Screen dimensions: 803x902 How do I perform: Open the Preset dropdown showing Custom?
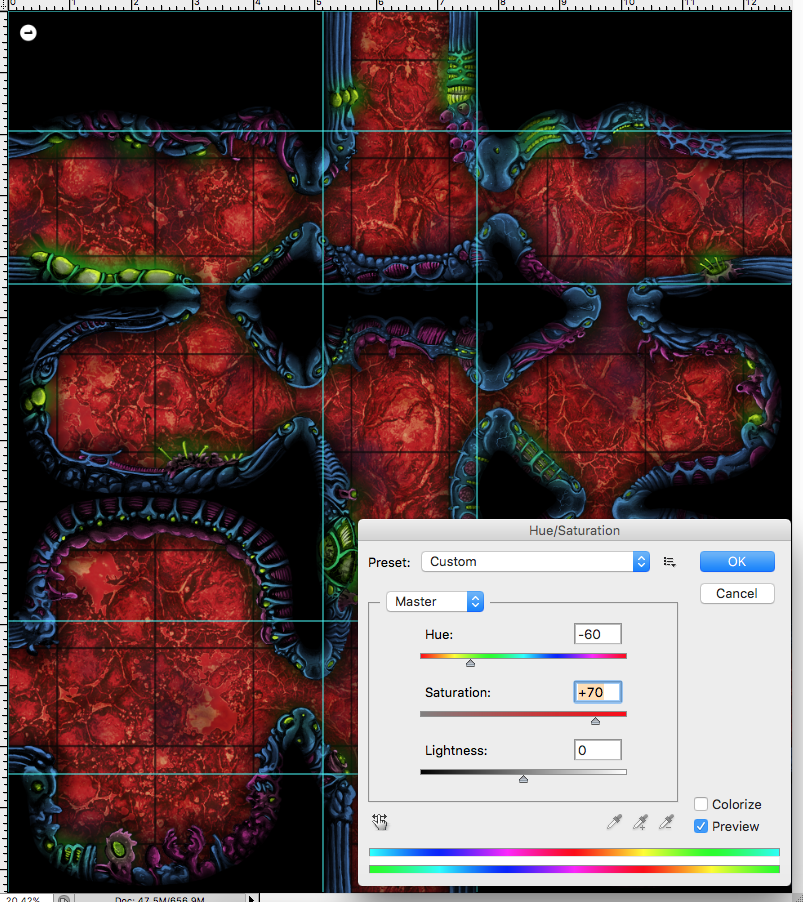535,562
